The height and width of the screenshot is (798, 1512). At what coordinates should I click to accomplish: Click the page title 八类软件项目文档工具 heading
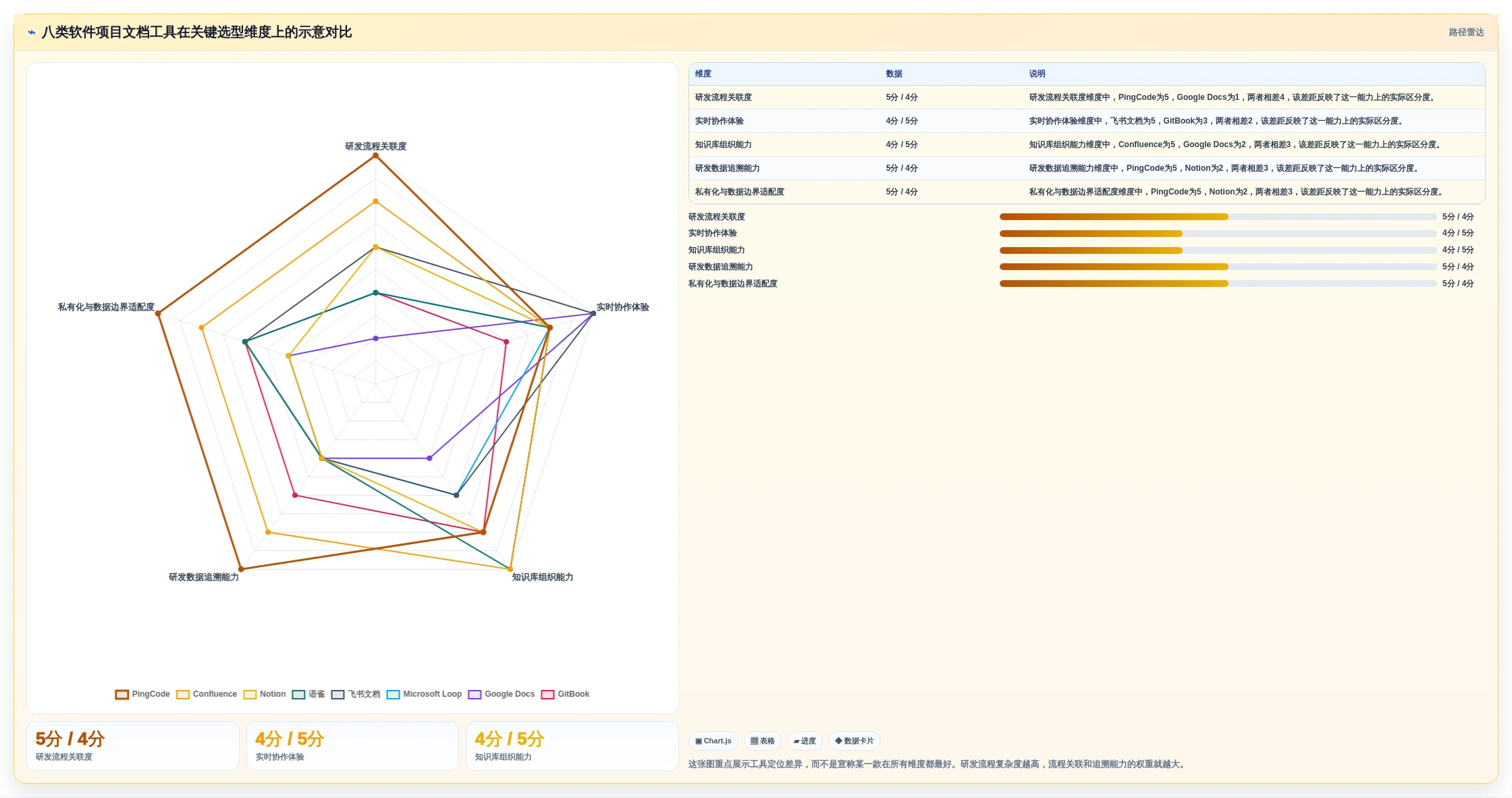[x=196, y=32]
